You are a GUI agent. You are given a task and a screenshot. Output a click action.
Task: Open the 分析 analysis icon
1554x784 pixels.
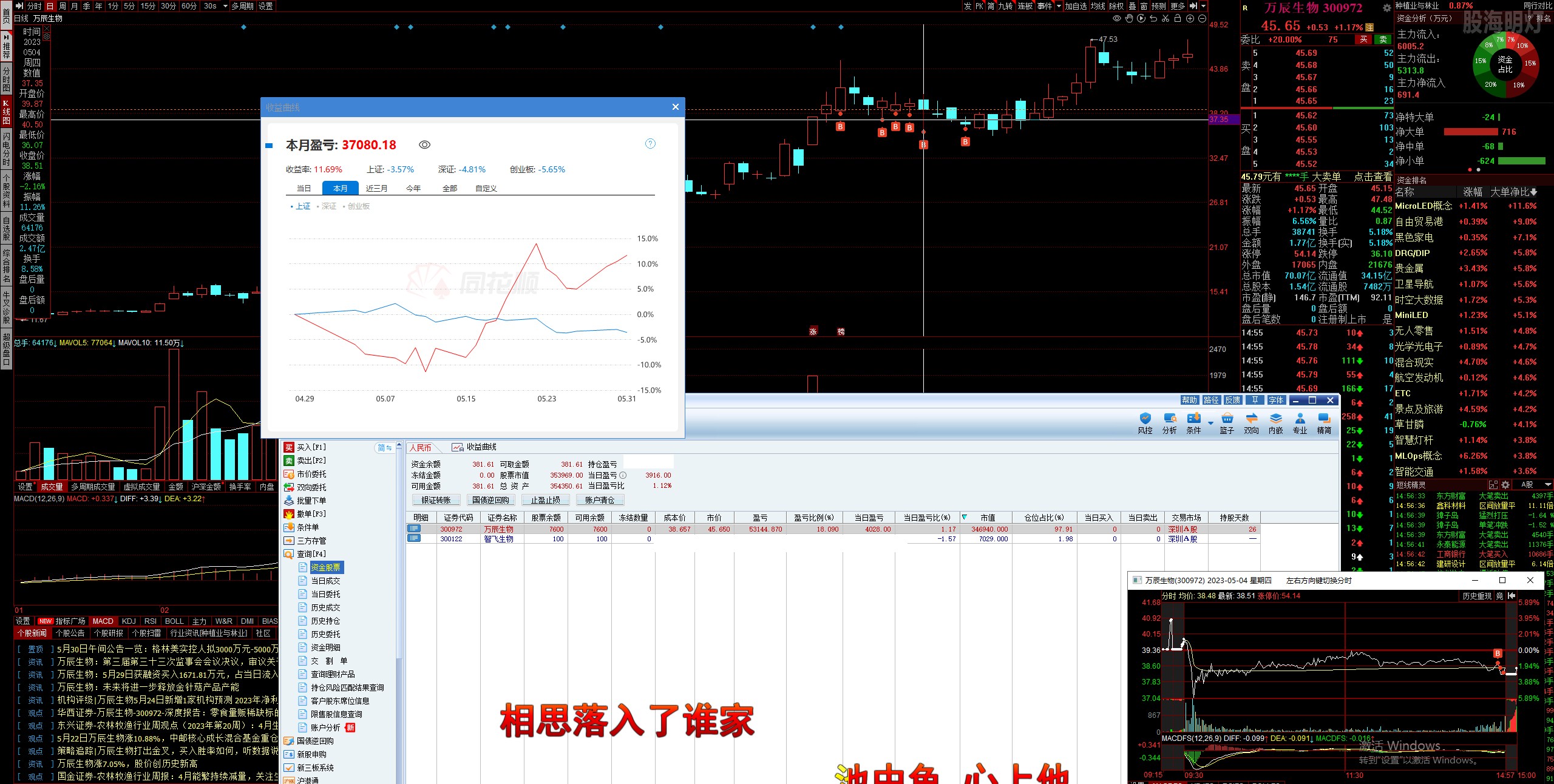pyautogui.click(x=1169, y=424)
